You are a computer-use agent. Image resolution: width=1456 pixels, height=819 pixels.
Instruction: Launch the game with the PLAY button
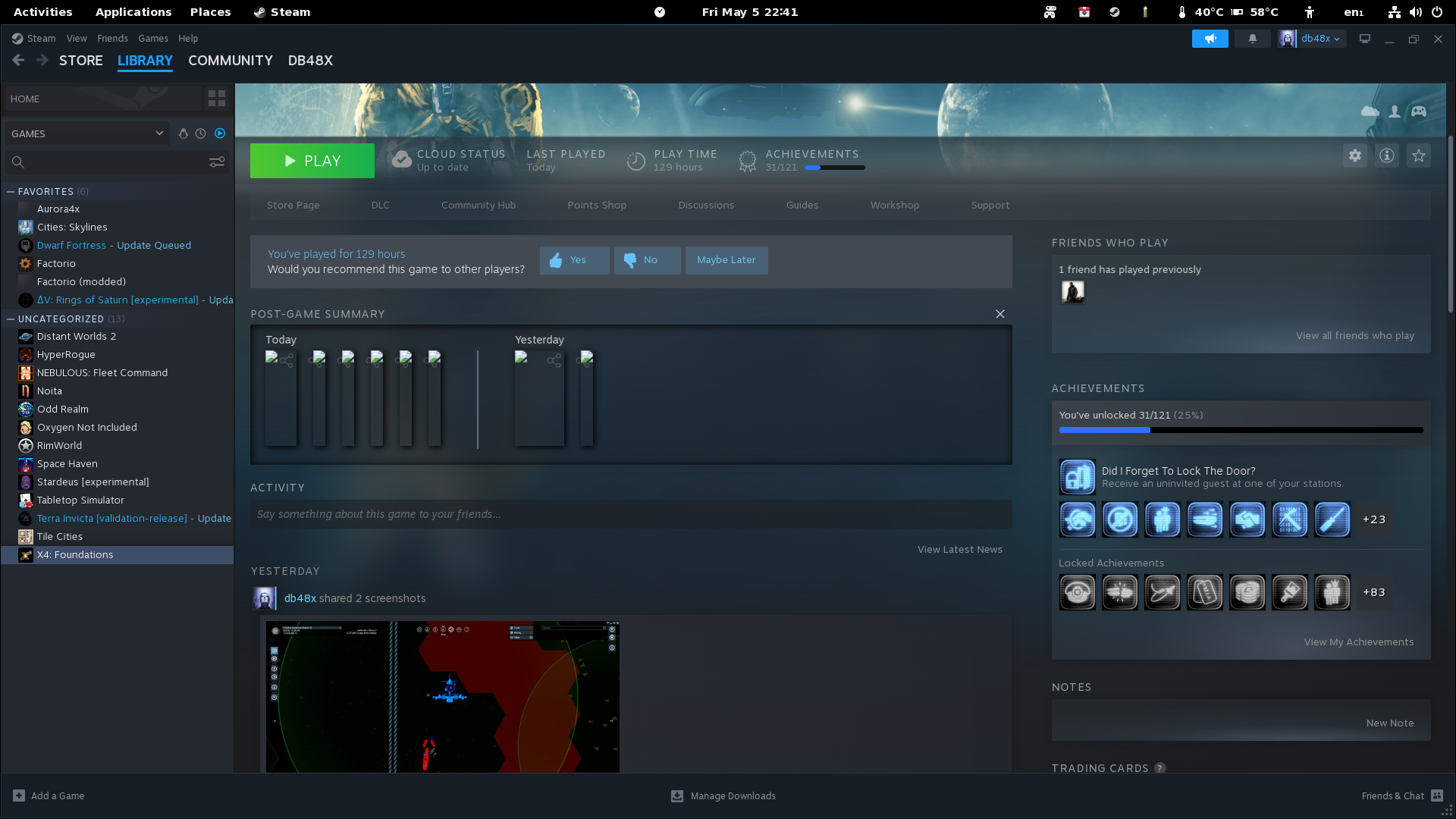(x=312, y=161)
